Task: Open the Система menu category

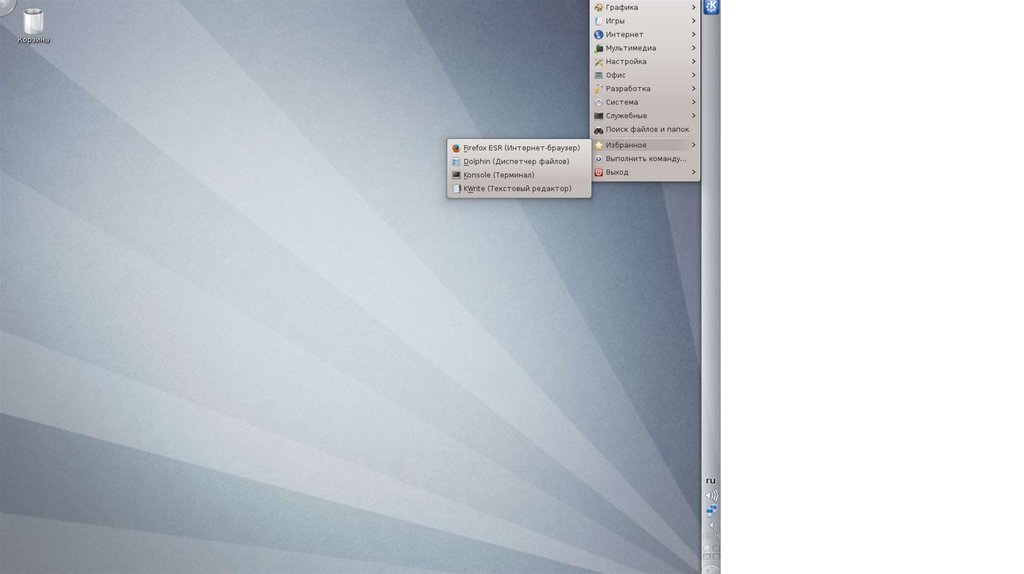Action: pos(621,102)
